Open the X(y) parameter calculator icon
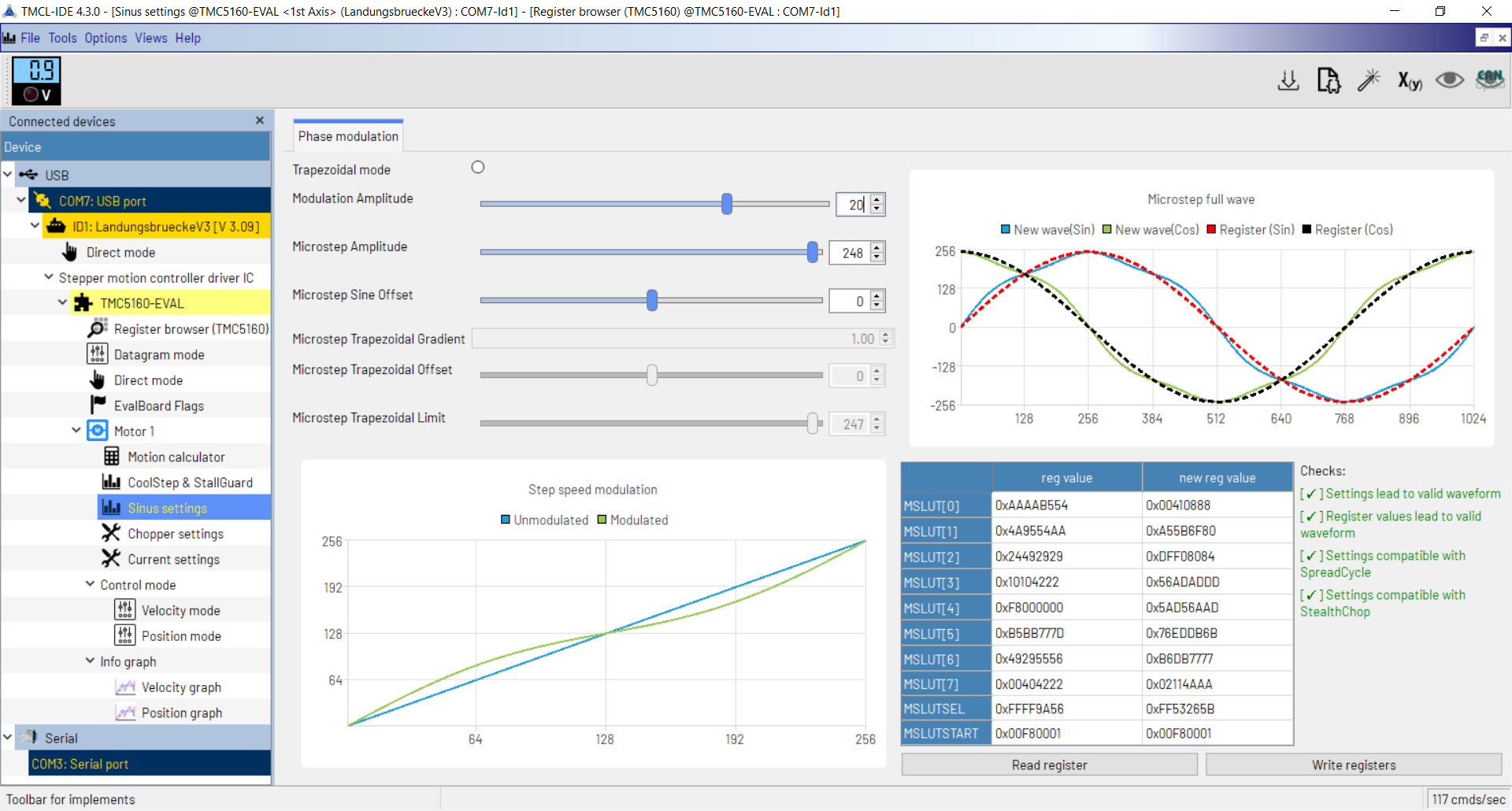 point(1410,80)
